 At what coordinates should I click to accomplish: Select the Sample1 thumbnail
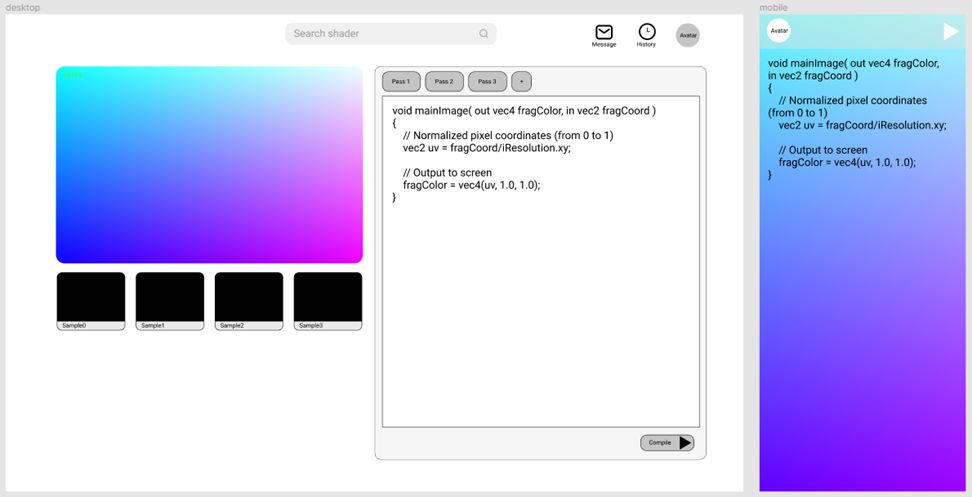pyautogui.click(x=170, y=301)
